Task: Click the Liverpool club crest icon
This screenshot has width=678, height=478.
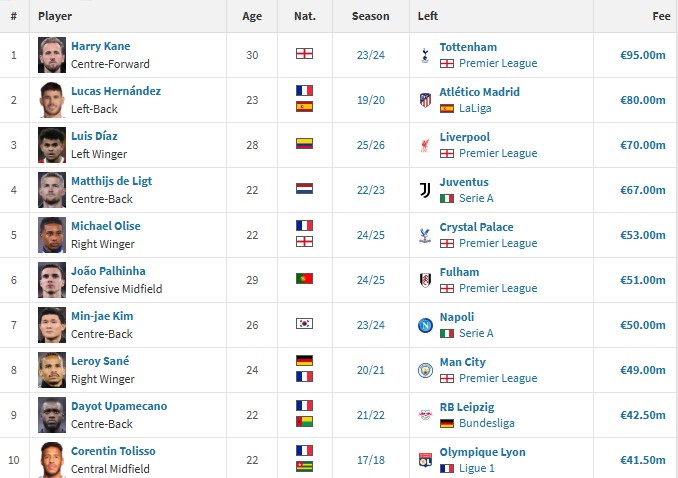Action: [x=425, y=145]
